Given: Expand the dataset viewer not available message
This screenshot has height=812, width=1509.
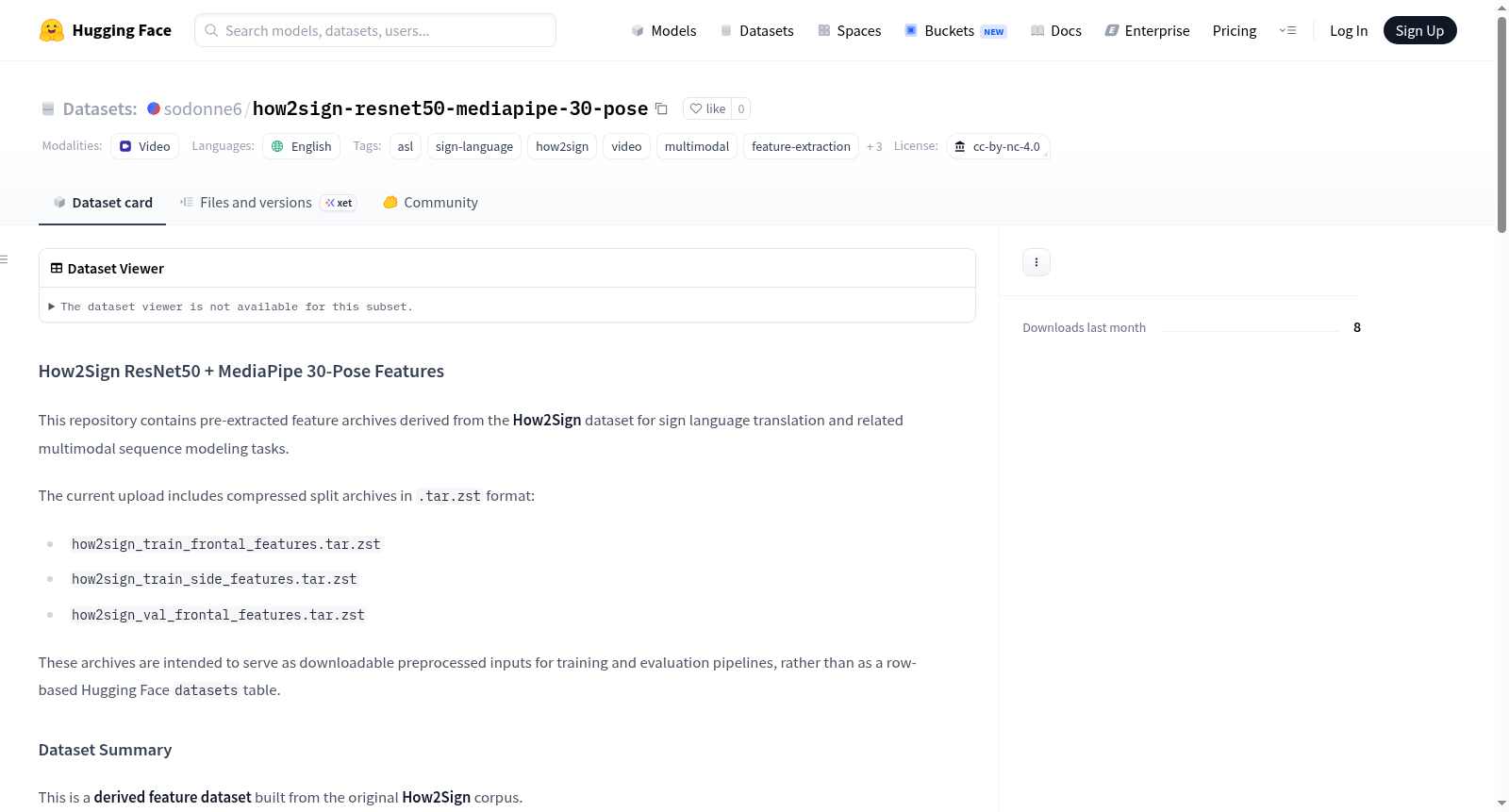Looking at the screenshot, I should click(230, 307).
